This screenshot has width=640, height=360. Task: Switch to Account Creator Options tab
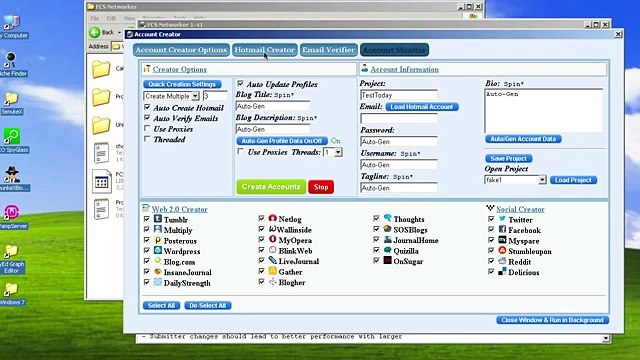pos(181,50)
